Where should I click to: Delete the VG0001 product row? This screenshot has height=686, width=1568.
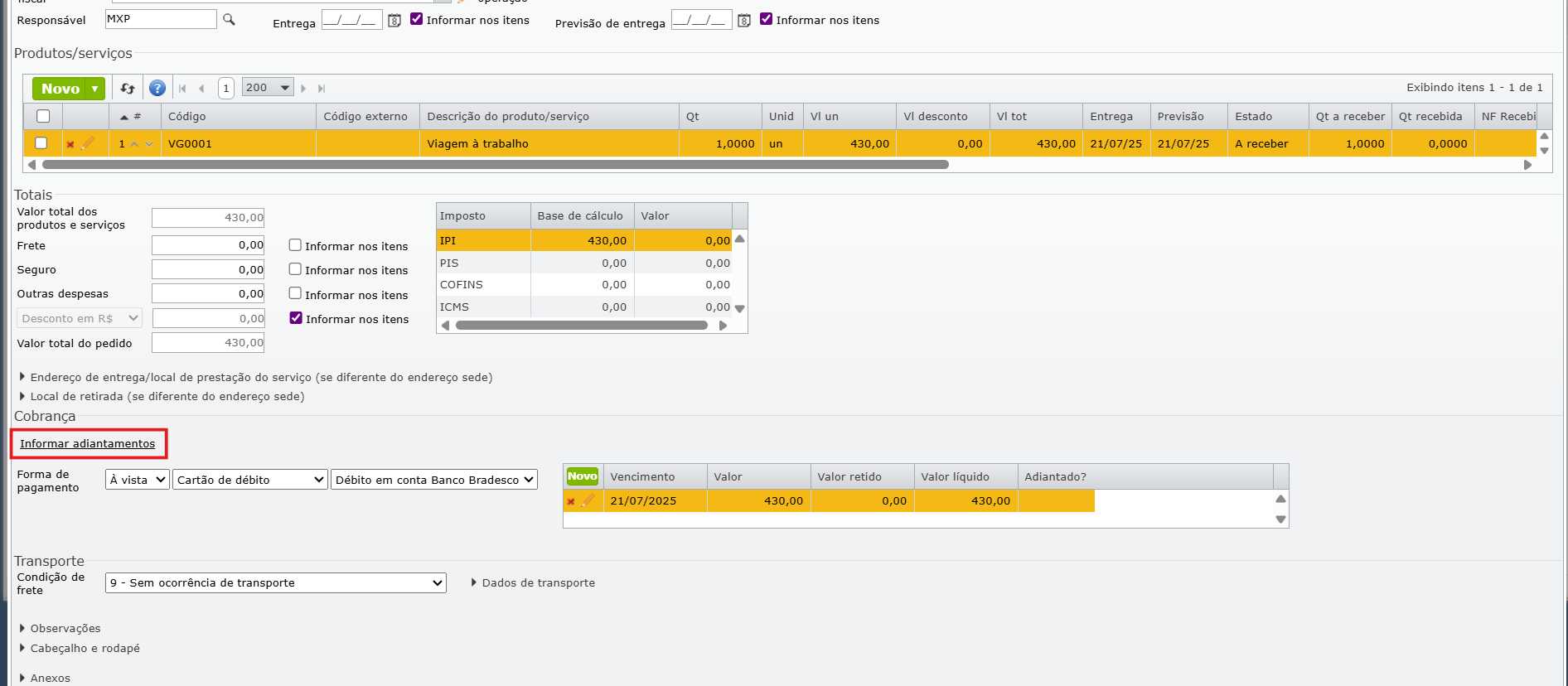tap(70, 144)
